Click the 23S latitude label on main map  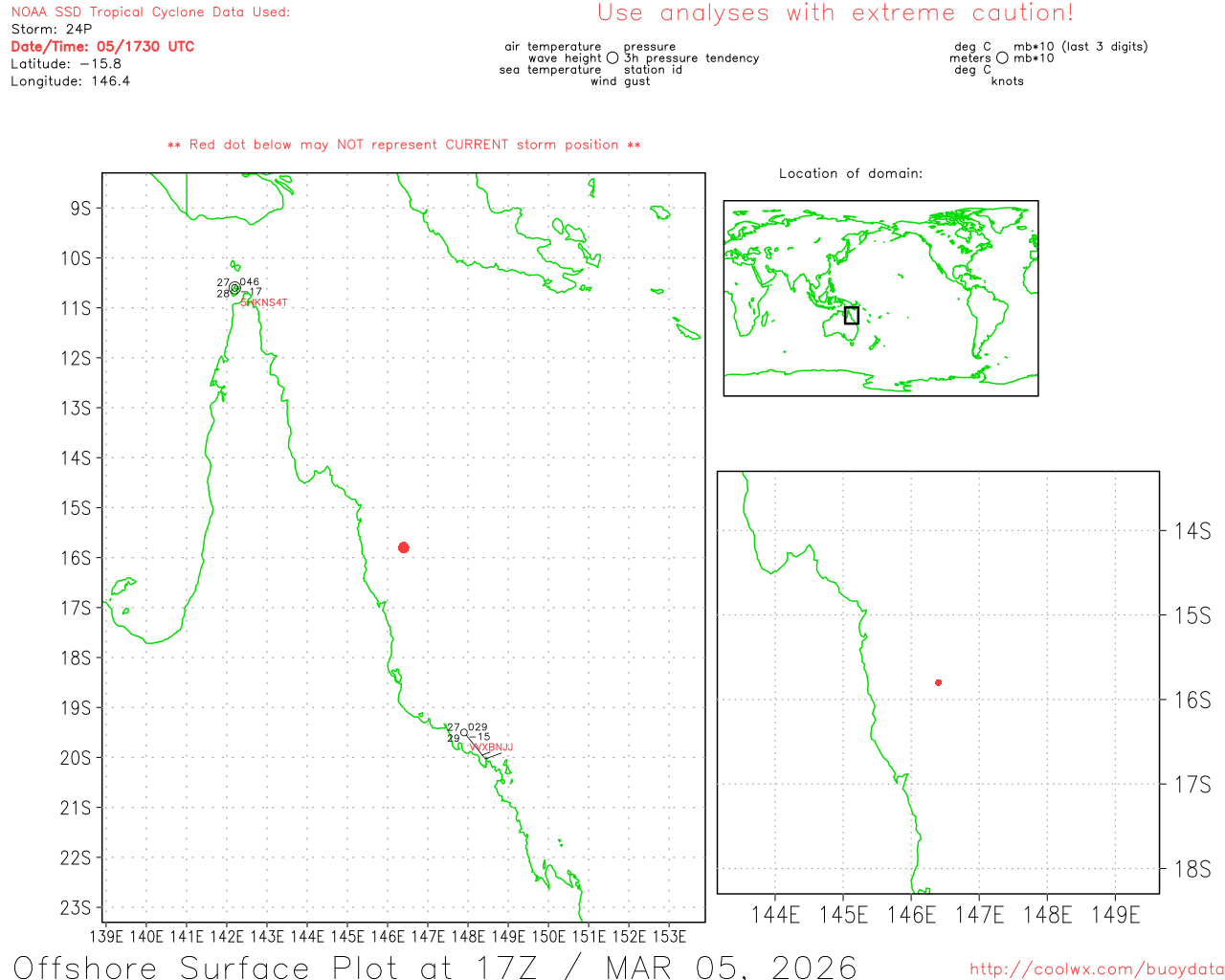pos(76,907)
